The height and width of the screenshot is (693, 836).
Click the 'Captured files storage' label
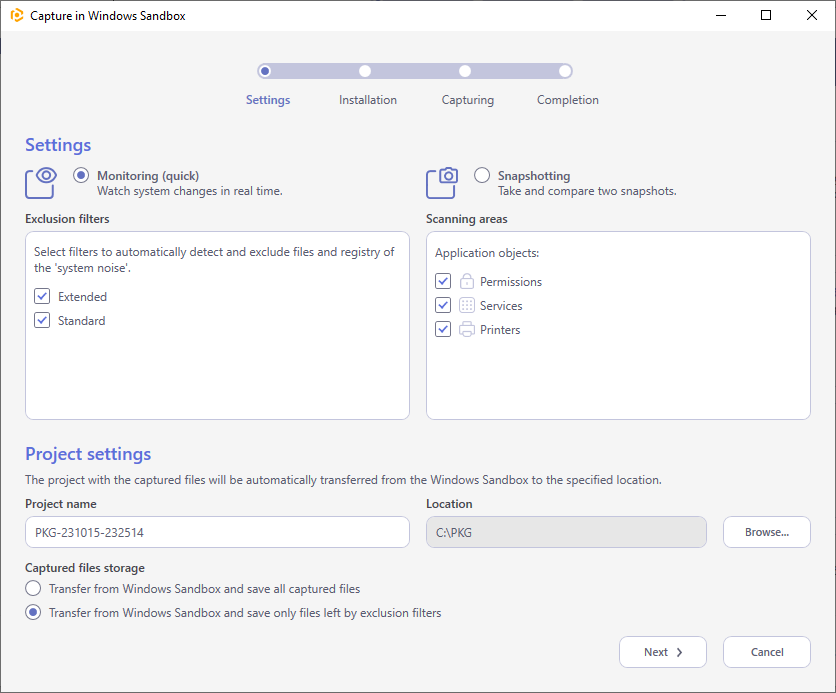85,568
